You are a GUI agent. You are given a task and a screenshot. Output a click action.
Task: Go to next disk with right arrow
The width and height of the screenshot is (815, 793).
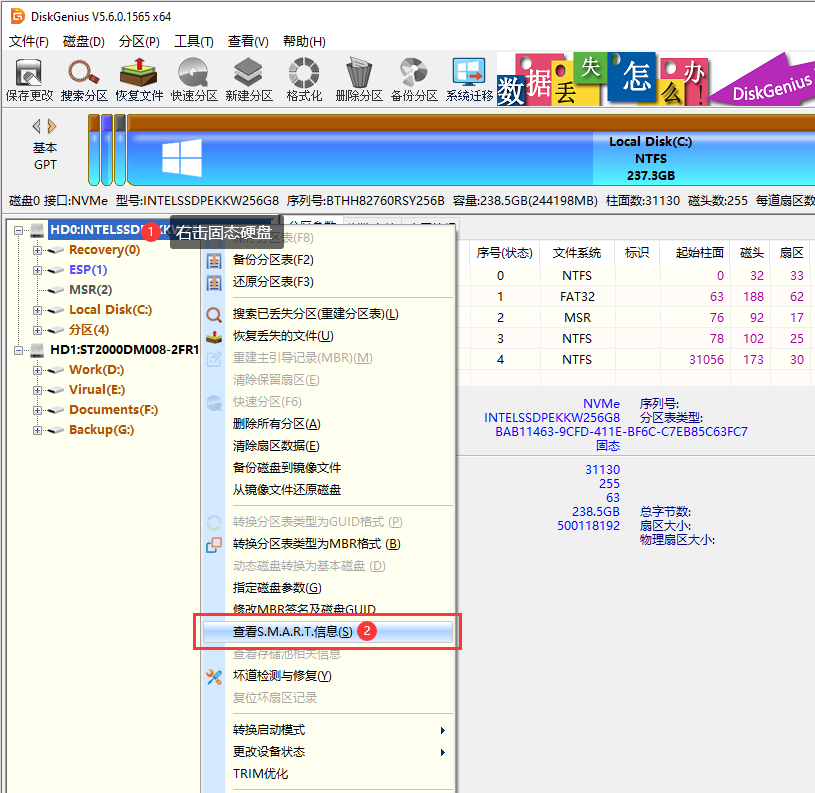tap(51, 126)
